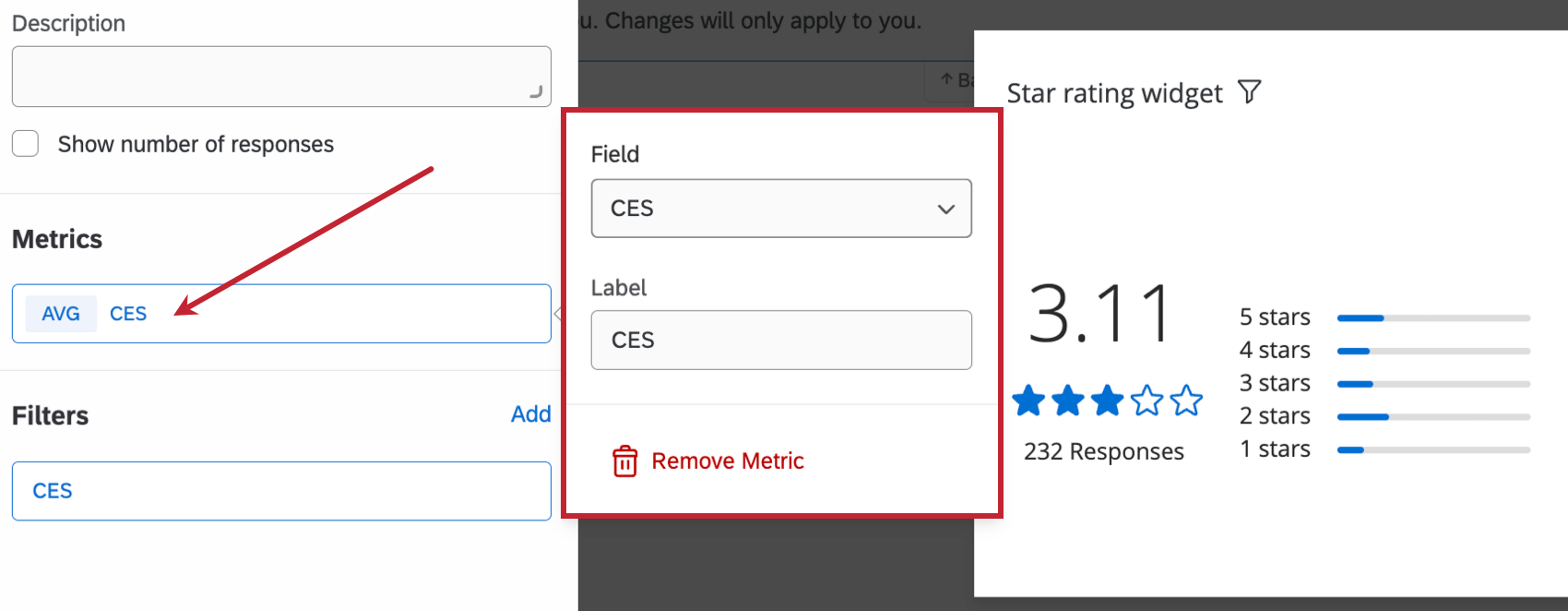Click Add link next to Filters

coord(530,414)
